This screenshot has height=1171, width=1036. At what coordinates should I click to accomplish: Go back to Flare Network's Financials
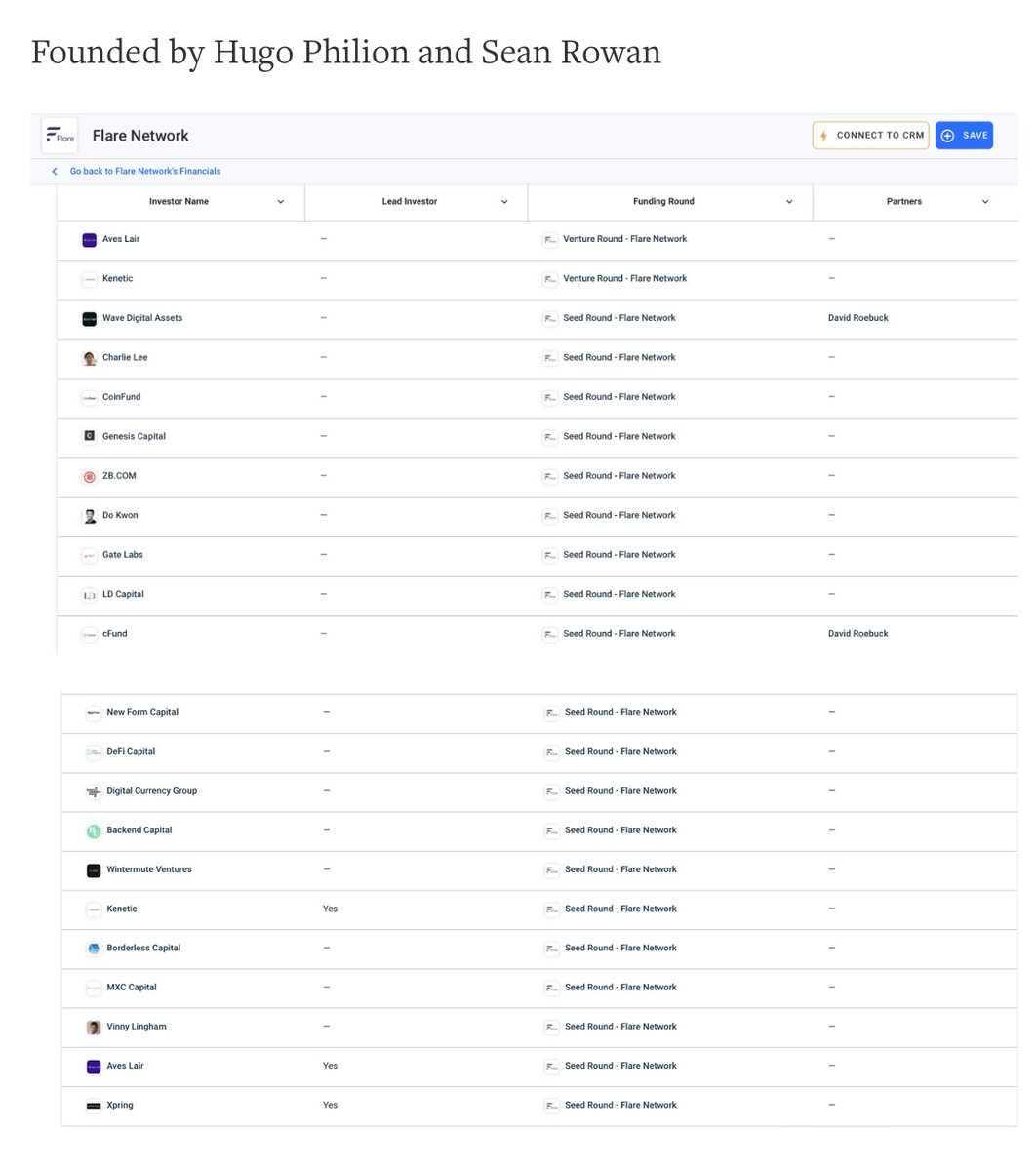[x=145, y=171]
